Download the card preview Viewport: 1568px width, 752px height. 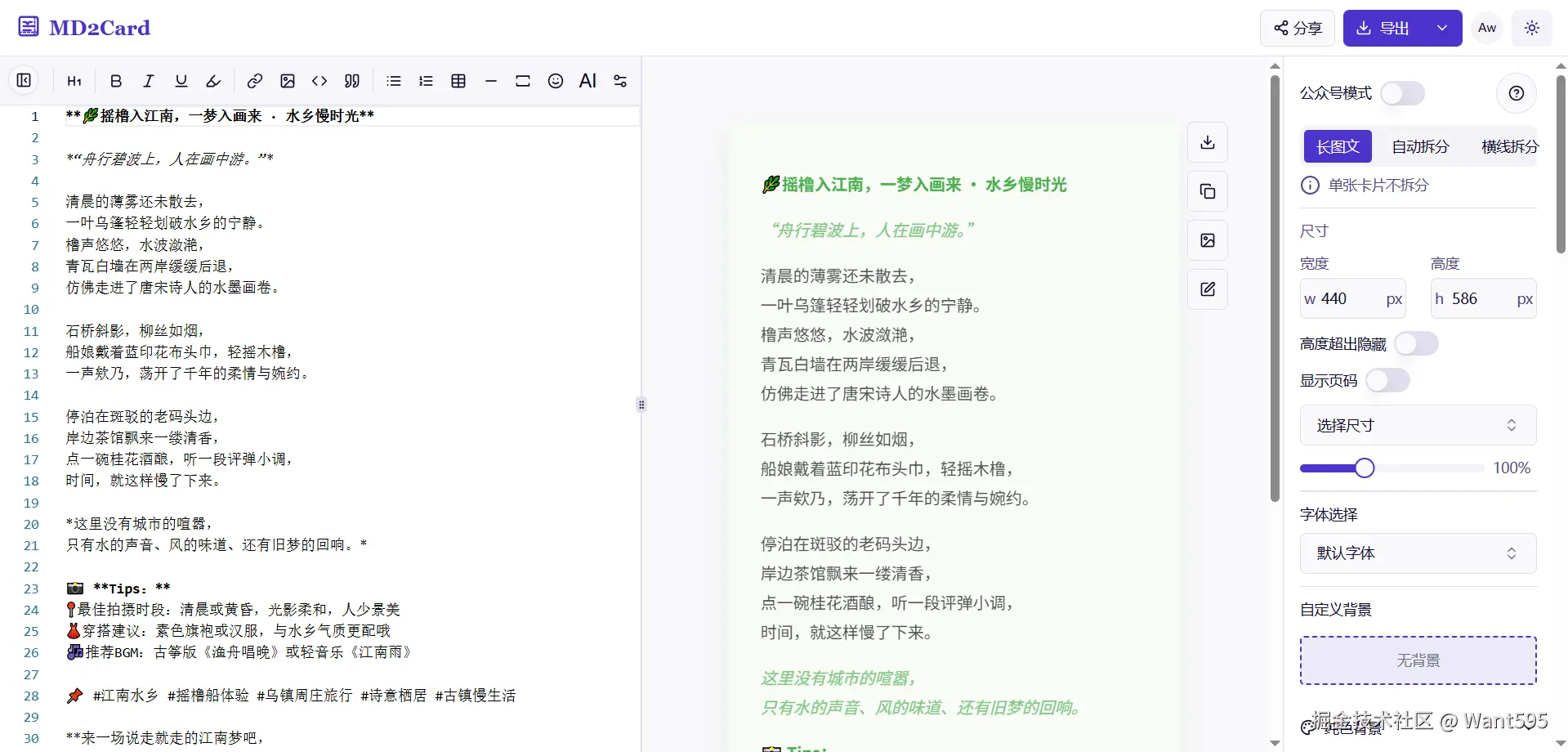tap(1208, 142)
